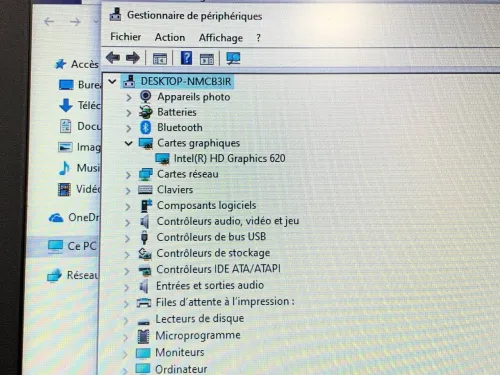Viewport: 500px width, 375px height.
Task: Expand the Bluetooth category
Action: [129, 128]
